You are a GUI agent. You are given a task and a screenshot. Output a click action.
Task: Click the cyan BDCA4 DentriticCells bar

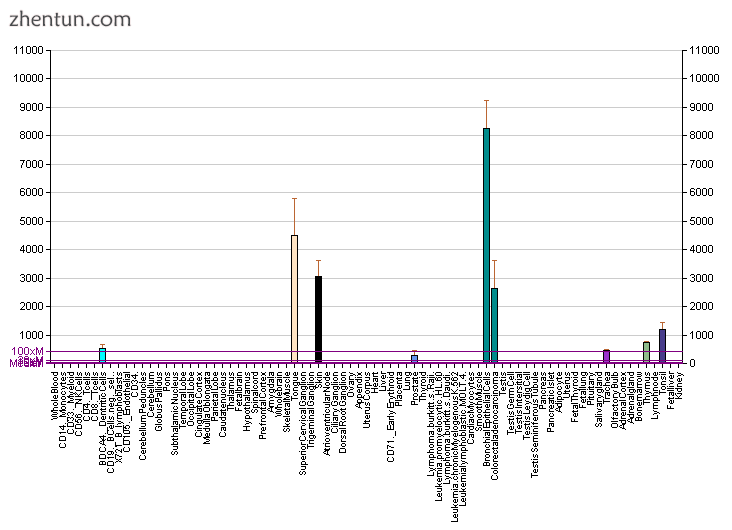(102, 355)
